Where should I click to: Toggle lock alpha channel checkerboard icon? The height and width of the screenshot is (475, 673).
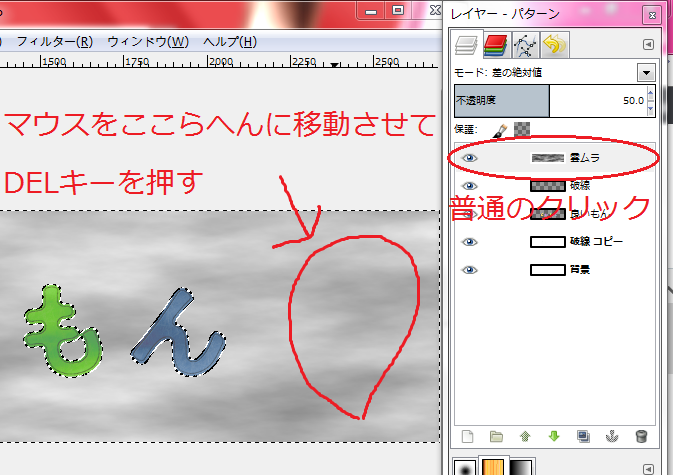coord(522,130)
